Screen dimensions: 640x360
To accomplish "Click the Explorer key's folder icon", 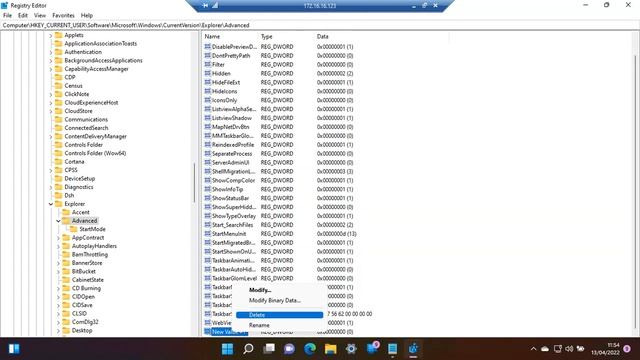I will point(59,204).
